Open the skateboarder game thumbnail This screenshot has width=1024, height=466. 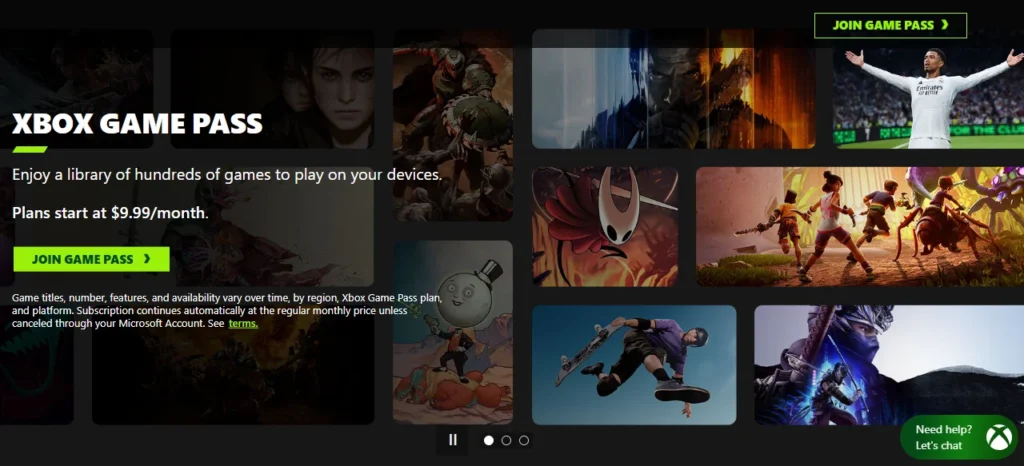point(634,365)
